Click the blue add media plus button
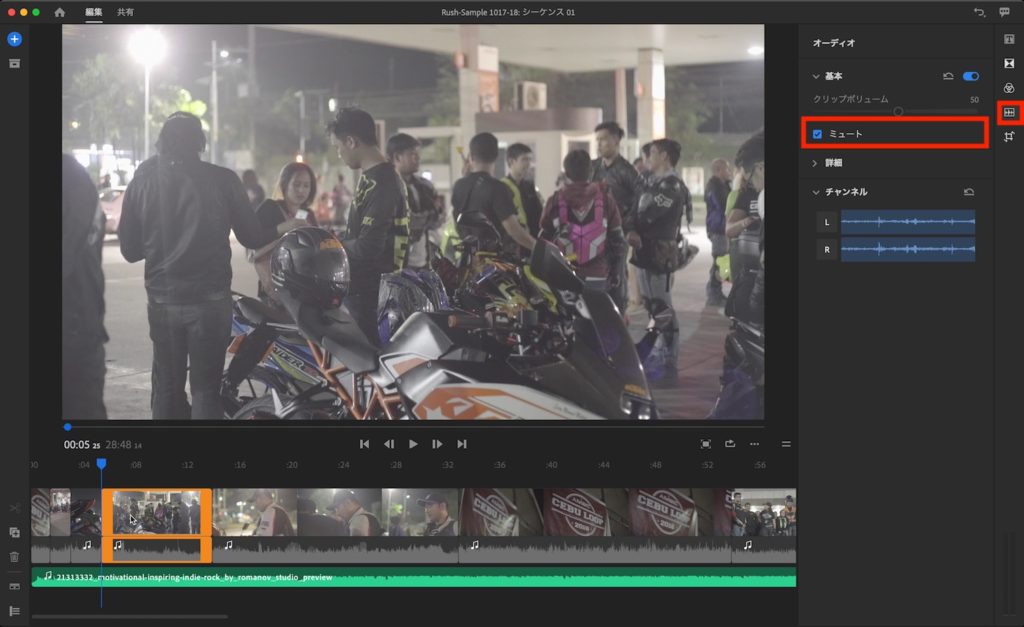1024x627 pixels. [x=14, y=39]
